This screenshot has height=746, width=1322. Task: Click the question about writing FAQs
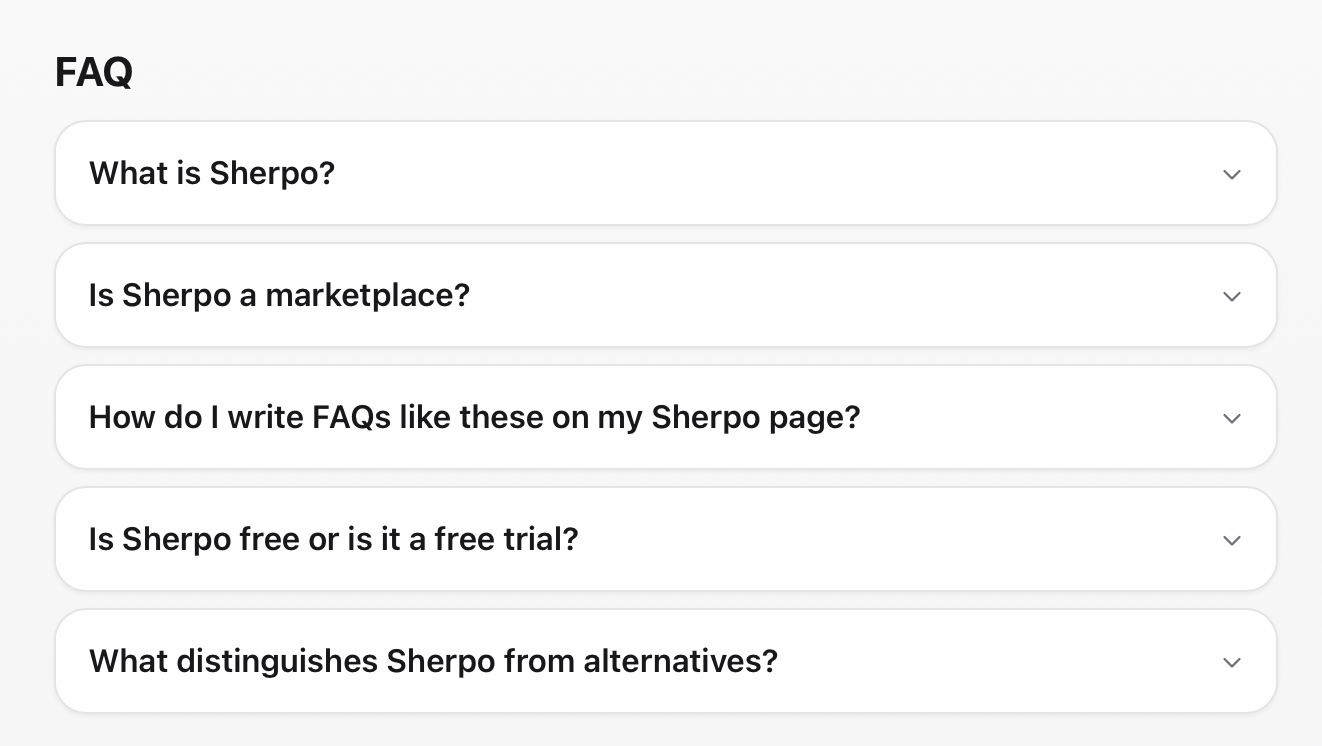[474, 417]
